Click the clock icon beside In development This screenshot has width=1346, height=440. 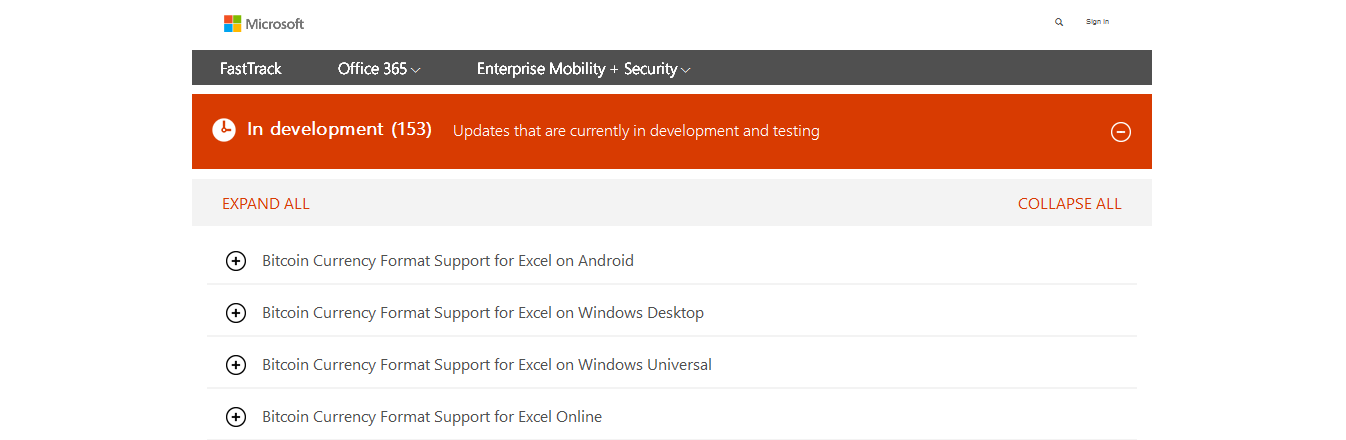224,130
